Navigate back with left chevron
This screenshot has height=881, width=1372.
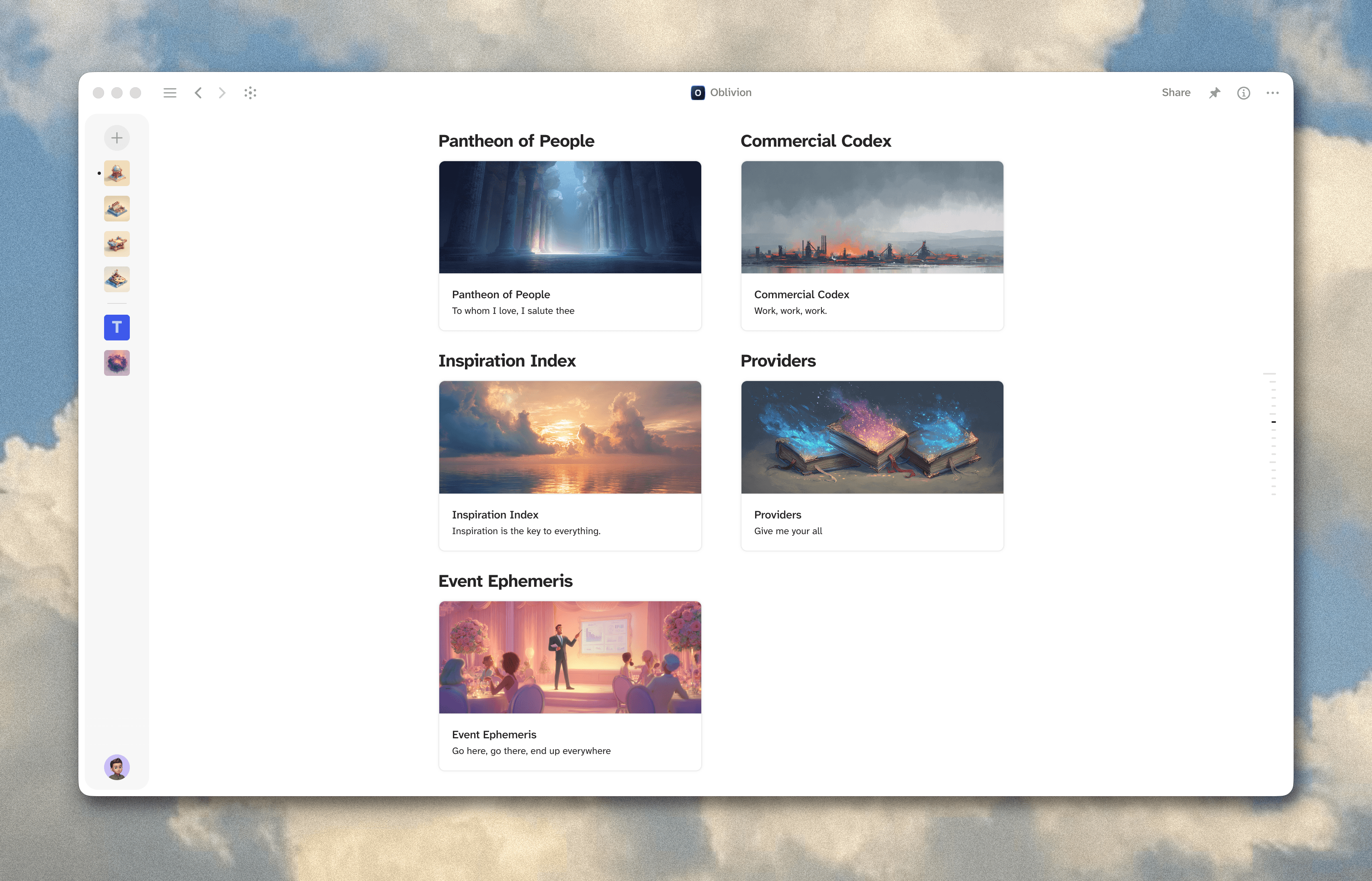[x=198, y=93]
